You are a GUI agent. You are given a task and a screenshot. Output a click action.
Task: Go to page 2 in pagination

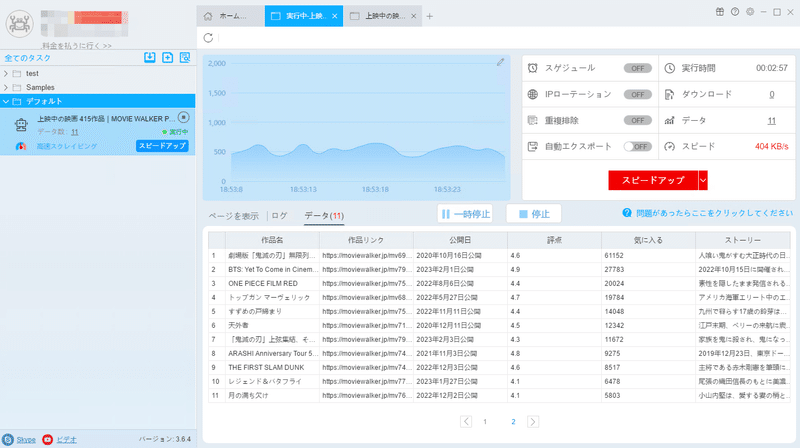[x=513, y=421]
